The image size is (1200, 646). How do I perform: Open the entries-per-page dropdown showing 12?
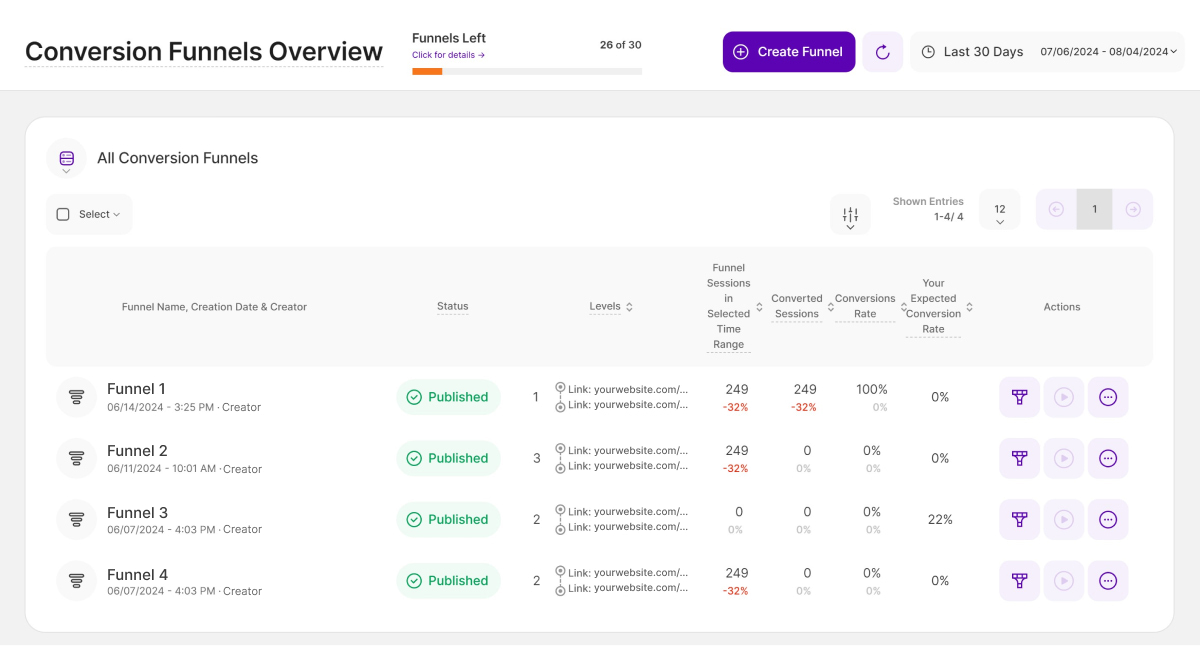pos(999,209)
